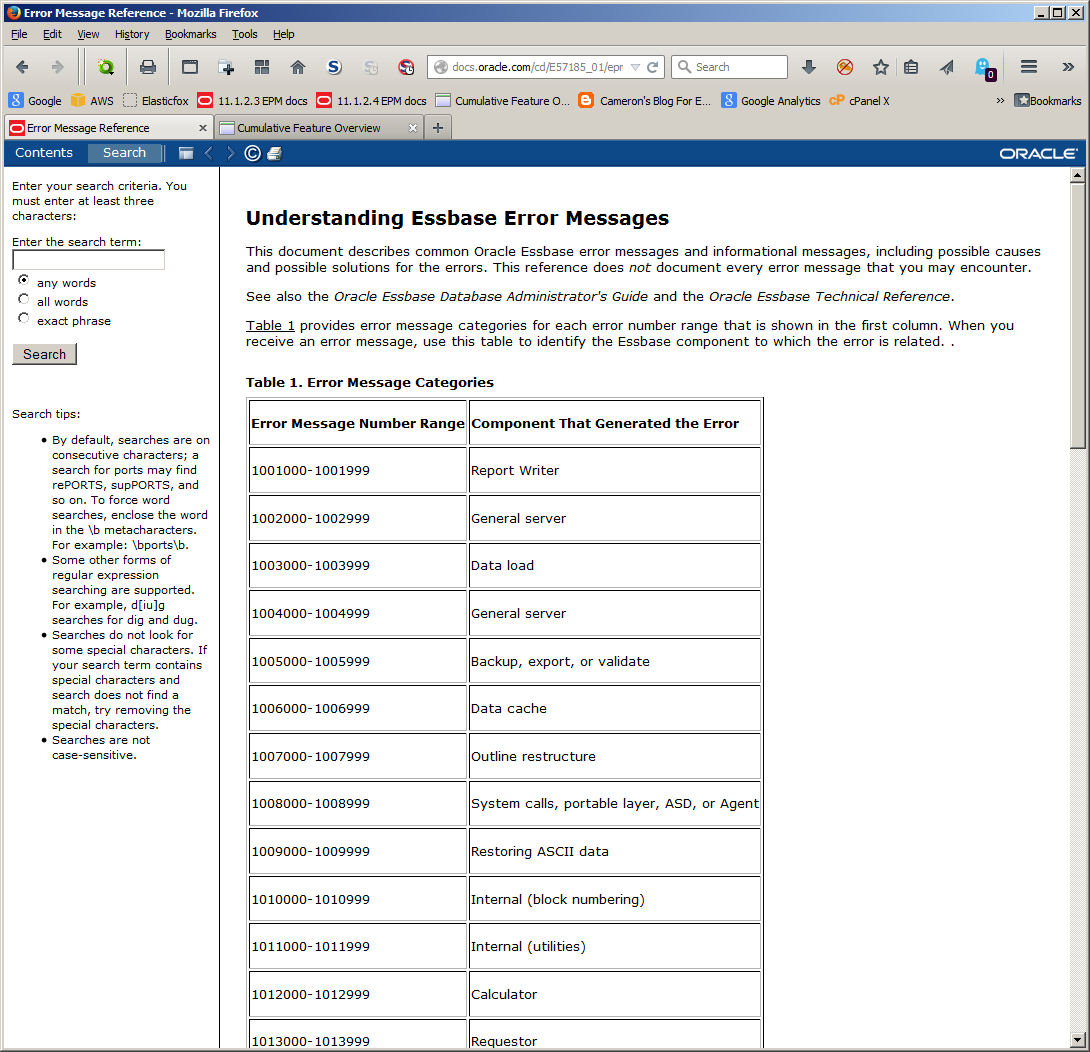Click the blue ghost extension icon
The height and width of the screenshot is (1052, 1090).
click(x=985, y=68)
